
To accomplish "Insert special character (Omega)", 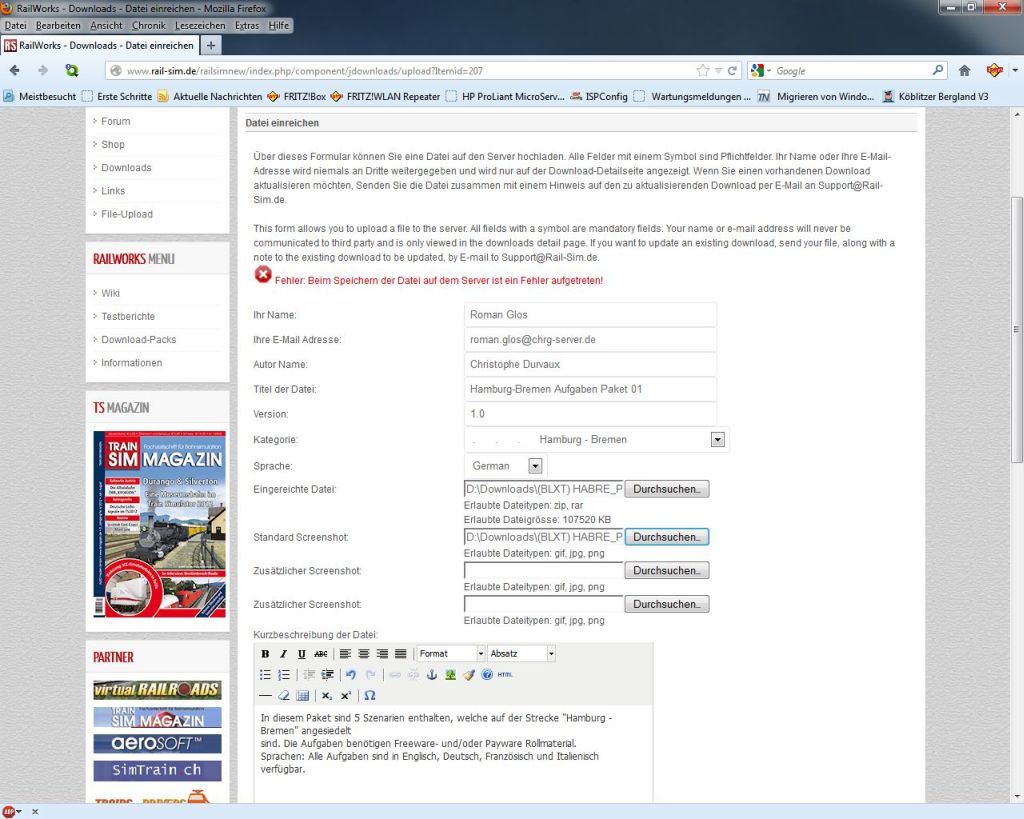I will [x=370, y=696].
